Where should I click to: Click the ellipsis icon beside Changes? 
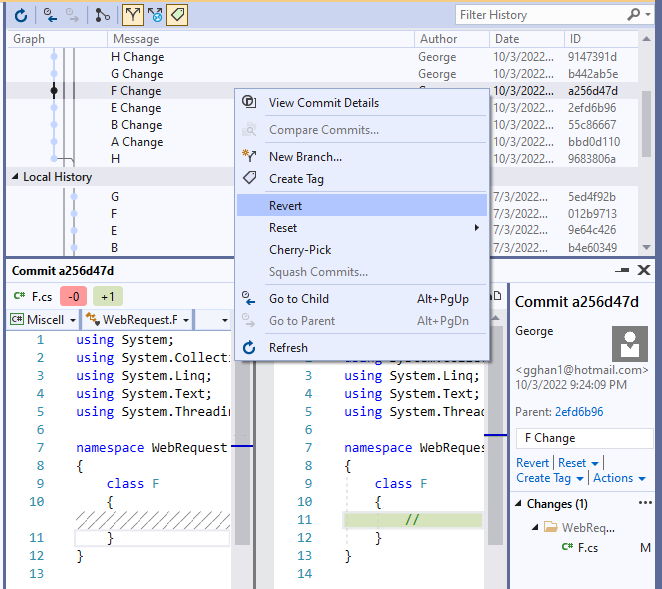click(x=643, y=503)
